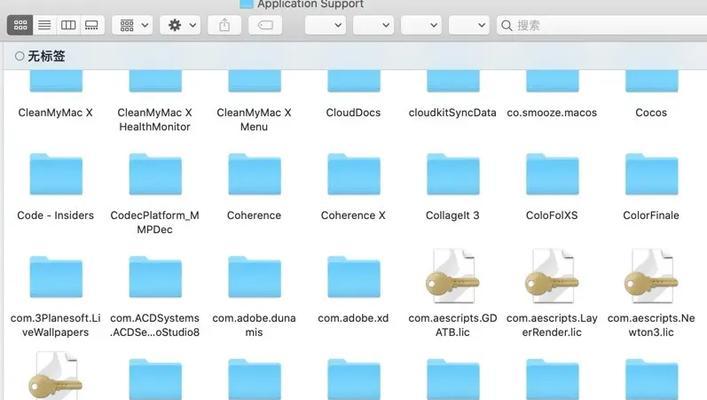
Task: Select the Coherence folder icon
Action: click(254, 174)
